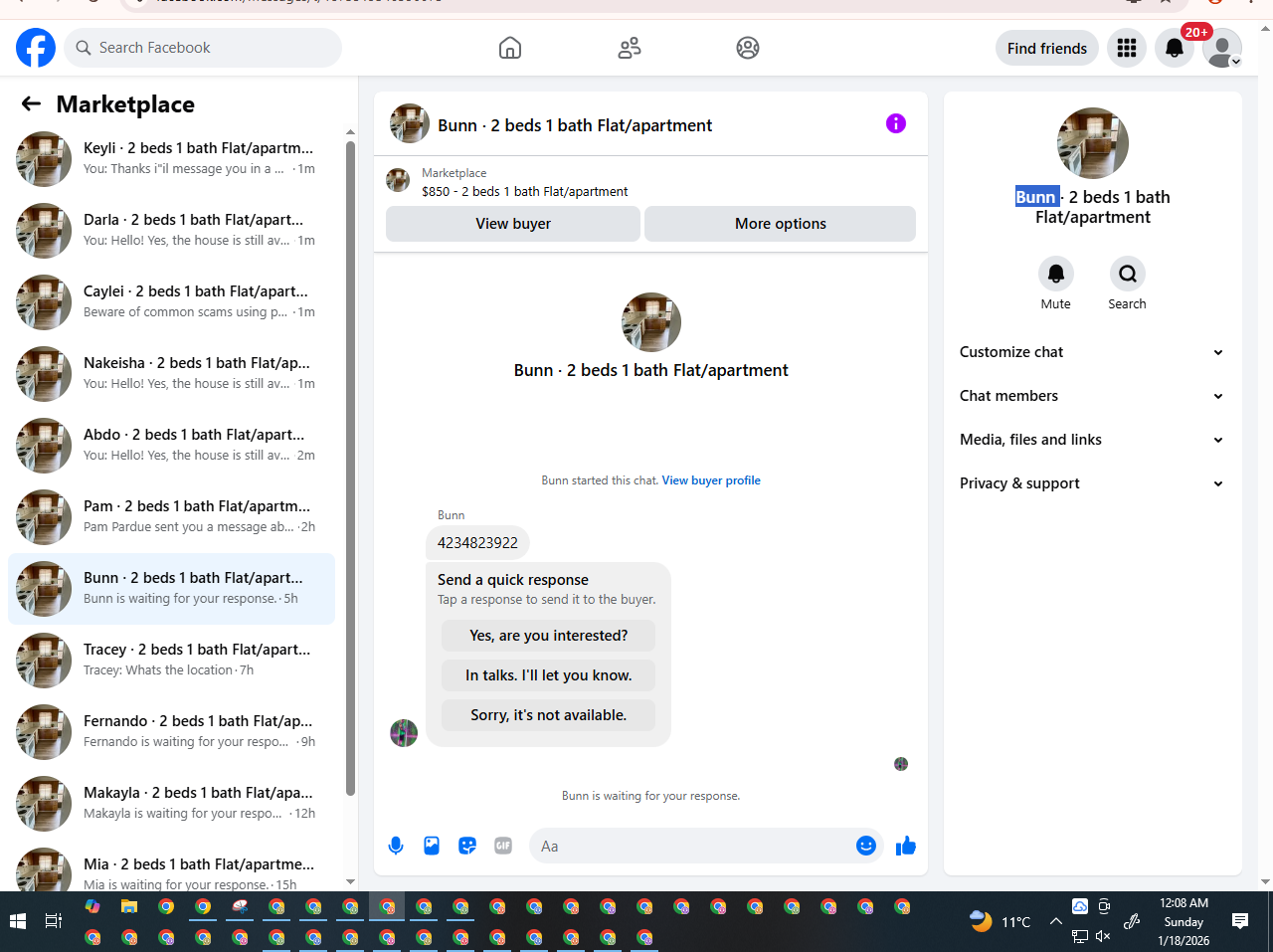Open the Friends tab icon
This screenshot has width=1273, height=952.
coord(630,48)
